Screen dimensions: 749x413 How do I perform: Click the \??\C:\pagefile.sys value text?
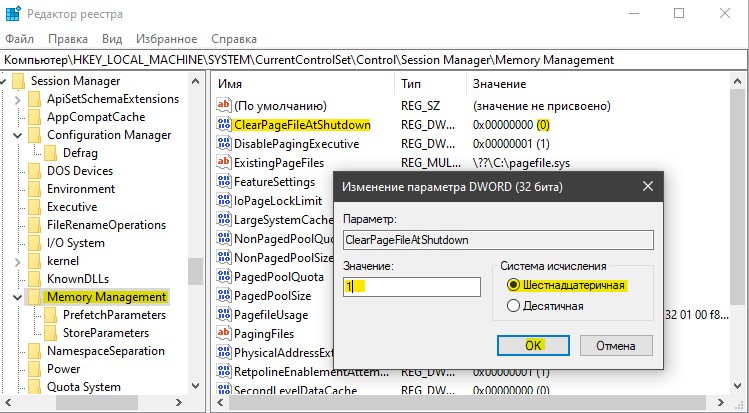(x=521, y=163)
